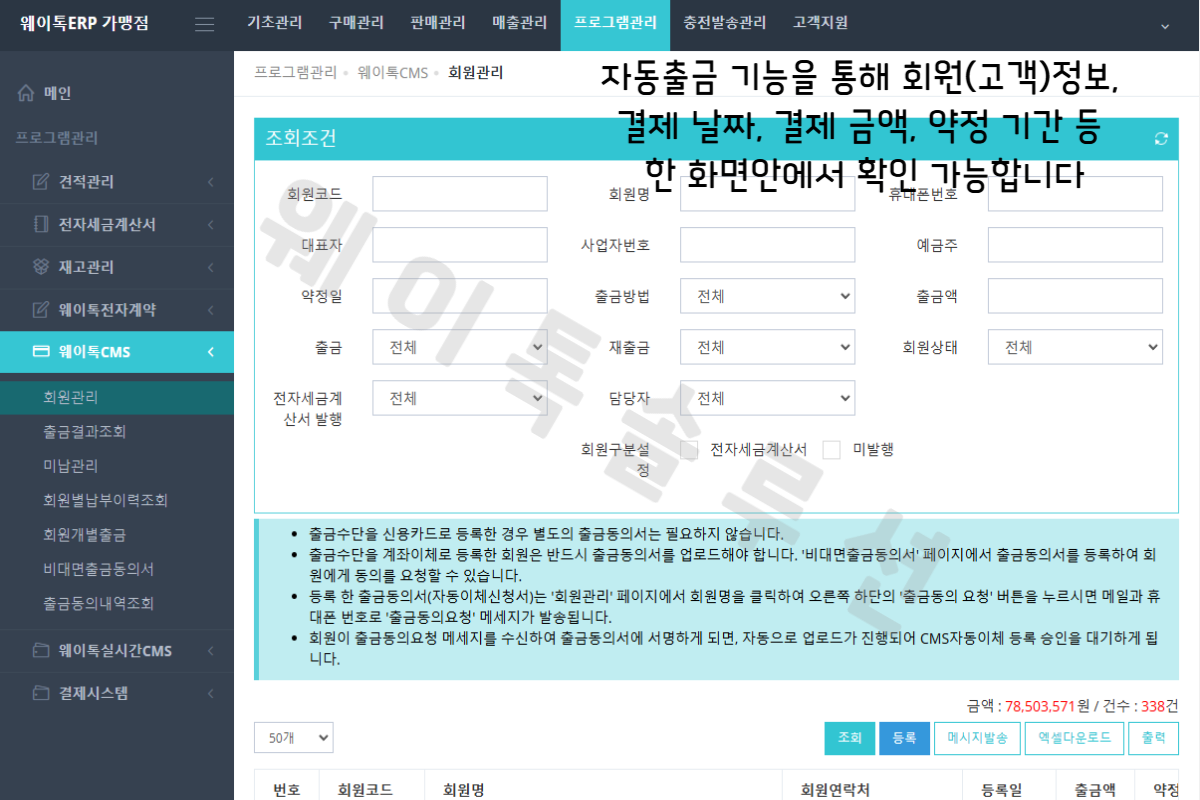Open the 전자세금계산서 발행 dropdown
The width and height of the screenshot is (1200, 800).
[460, 398]
